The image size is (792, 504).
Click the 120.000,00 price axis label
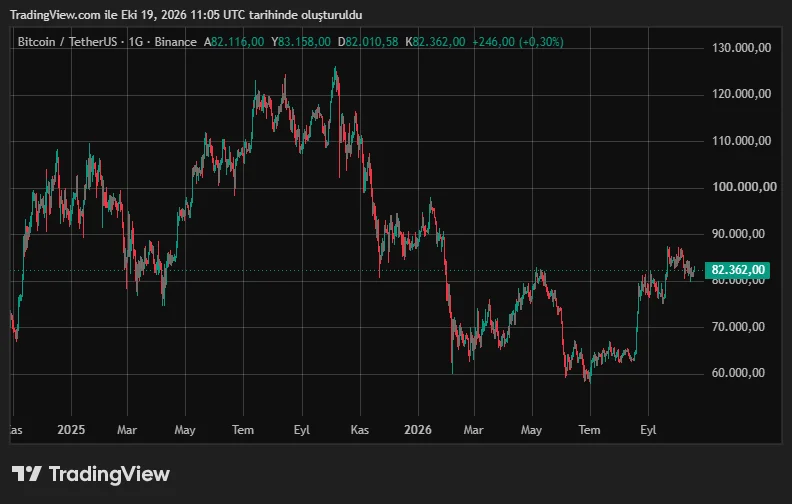click(x=741, y=94)
